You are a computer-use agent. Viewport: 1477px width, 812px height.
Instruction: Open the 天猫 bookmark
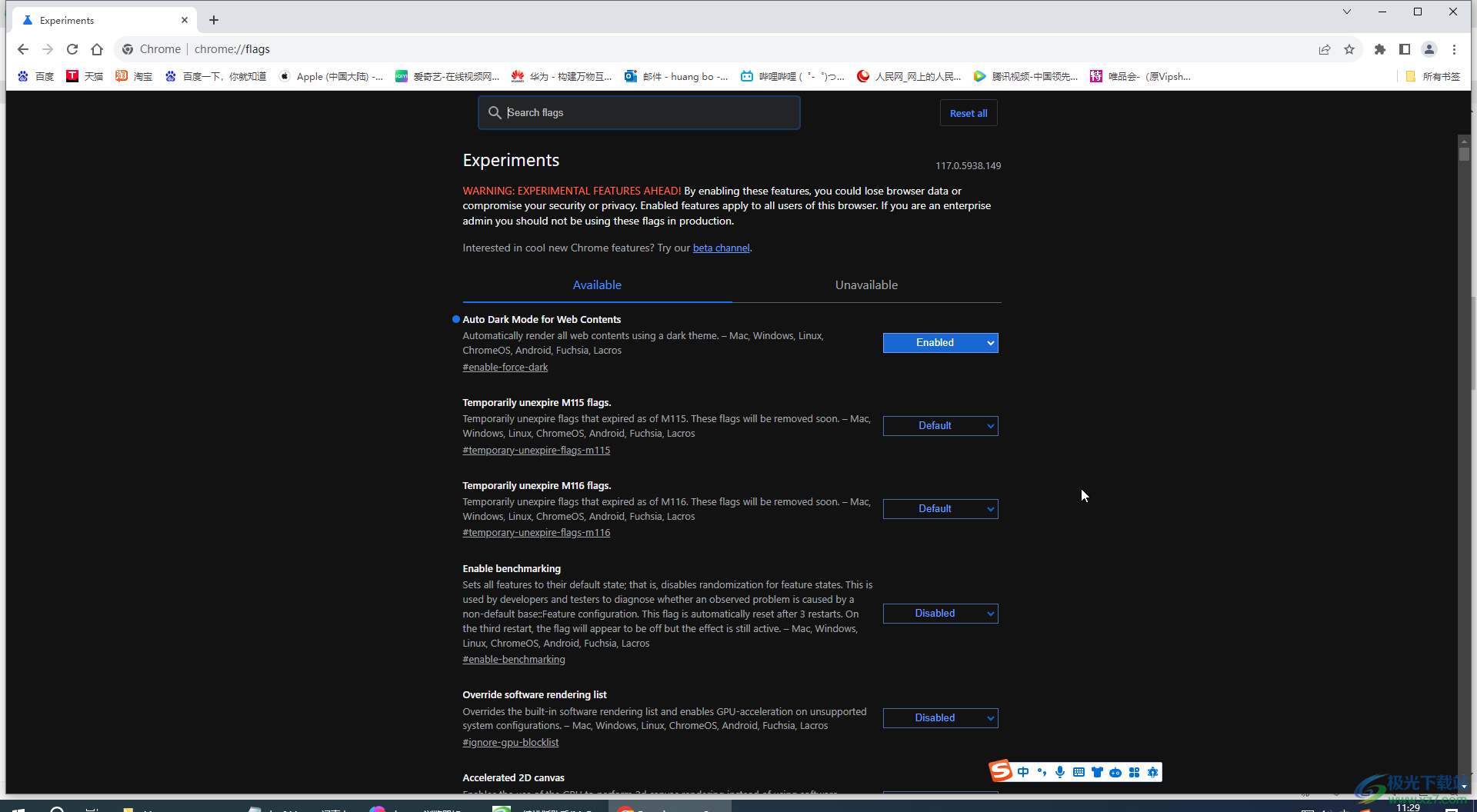[85, 76]
